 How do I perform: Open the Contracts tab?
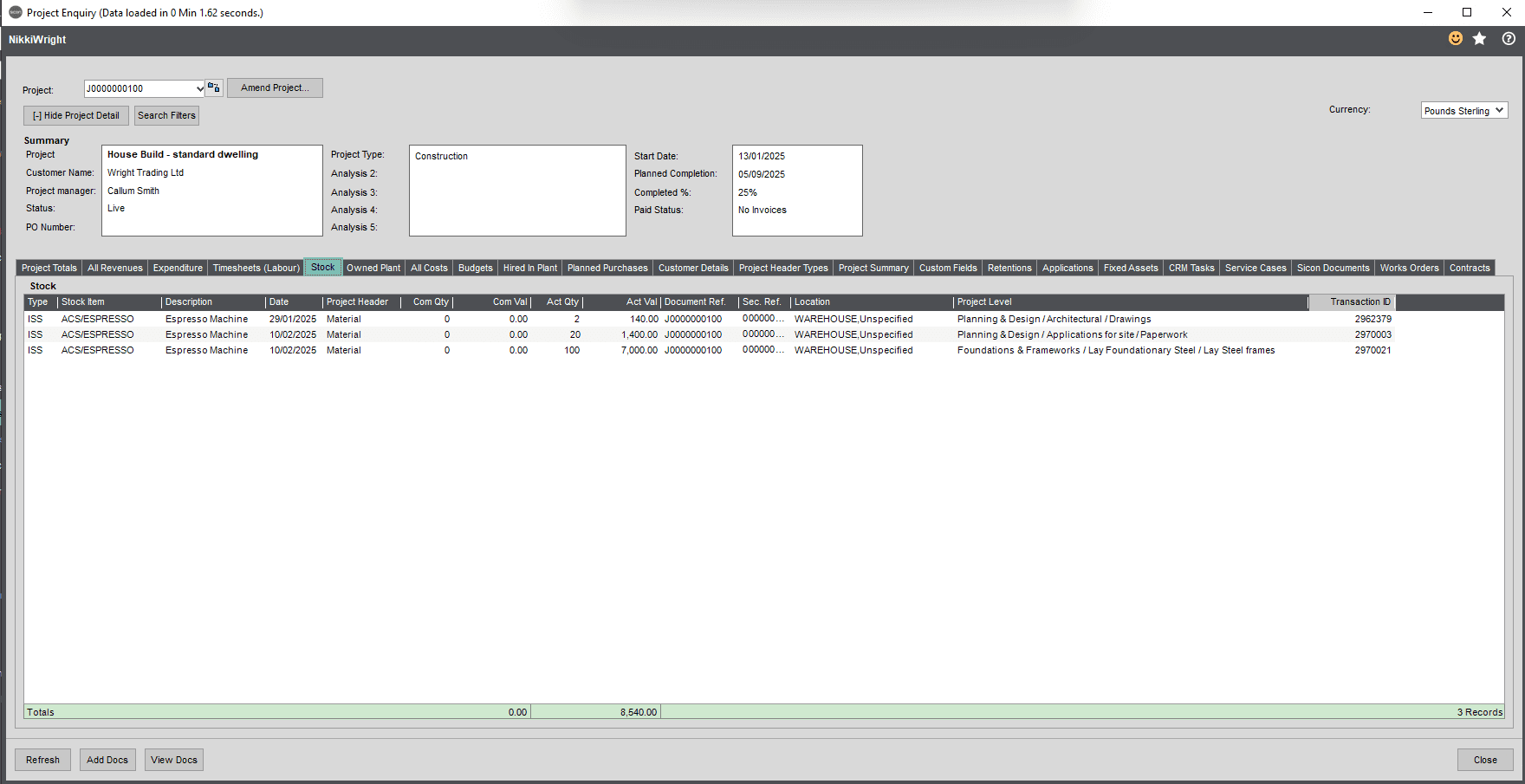click(1470, 268)
